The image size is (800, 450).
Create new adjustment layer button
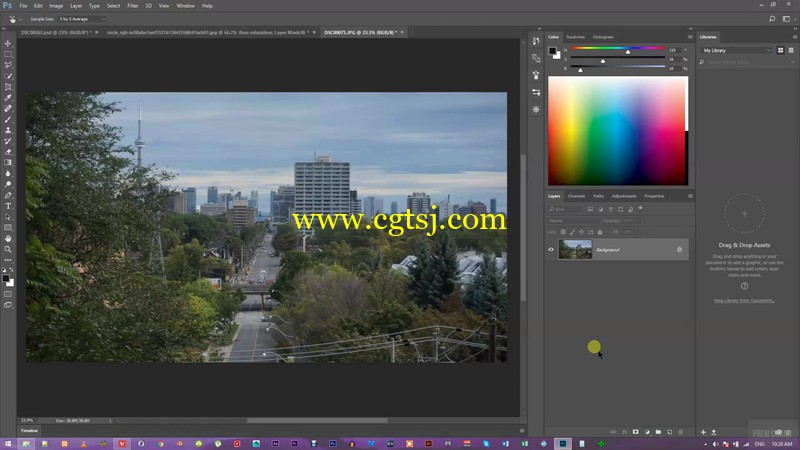pos(647,432)
